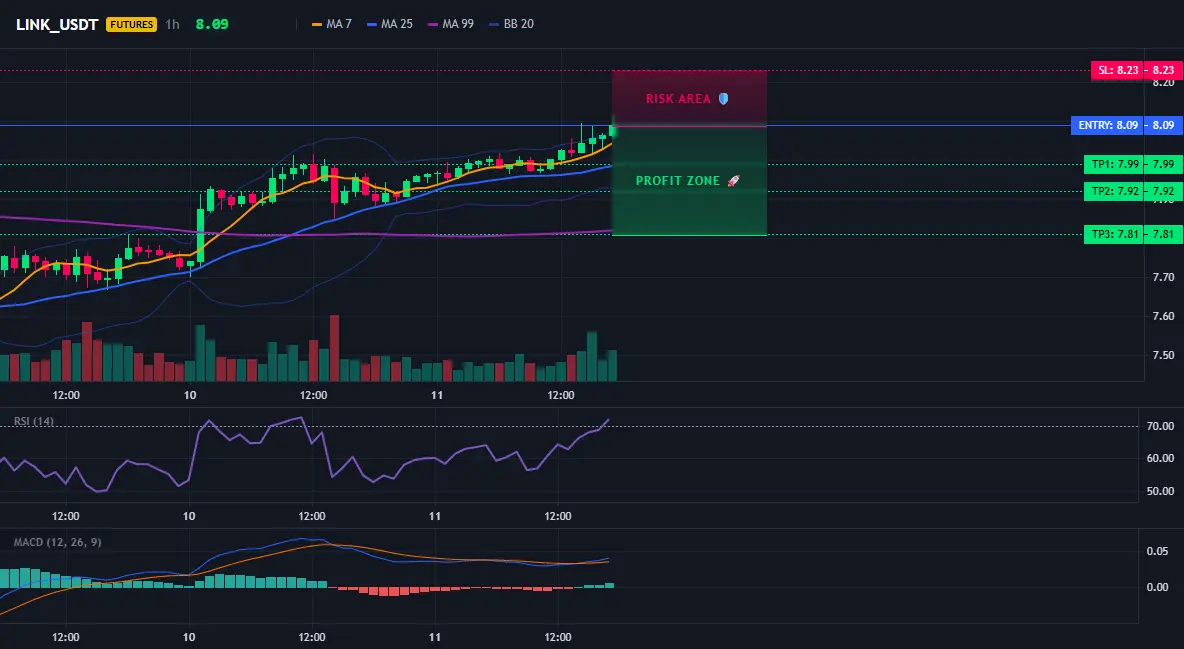Click the rocket icon in PROFIT ZONE
The image size is (1184, 649).
733,181
